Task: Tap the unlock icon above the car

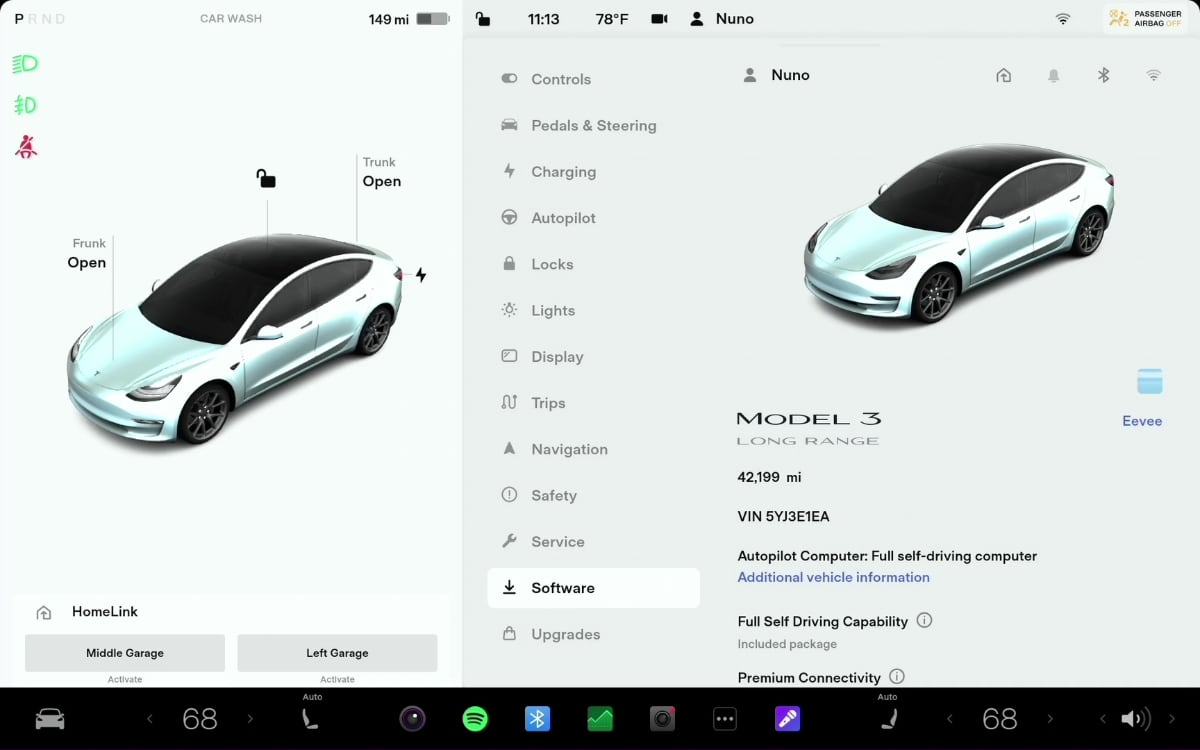Action: [266, 178]
